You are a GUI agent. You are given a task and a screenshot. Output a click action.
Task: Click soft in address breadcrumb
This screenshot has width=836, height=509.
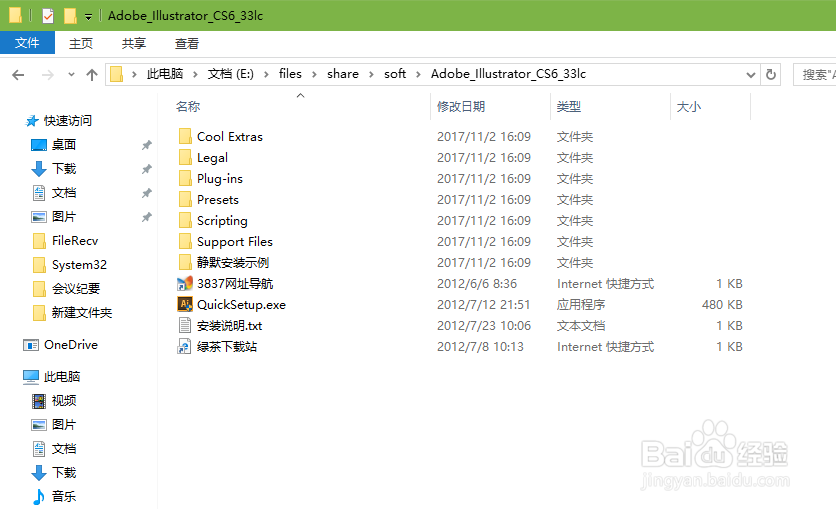[x=395, y=74]
